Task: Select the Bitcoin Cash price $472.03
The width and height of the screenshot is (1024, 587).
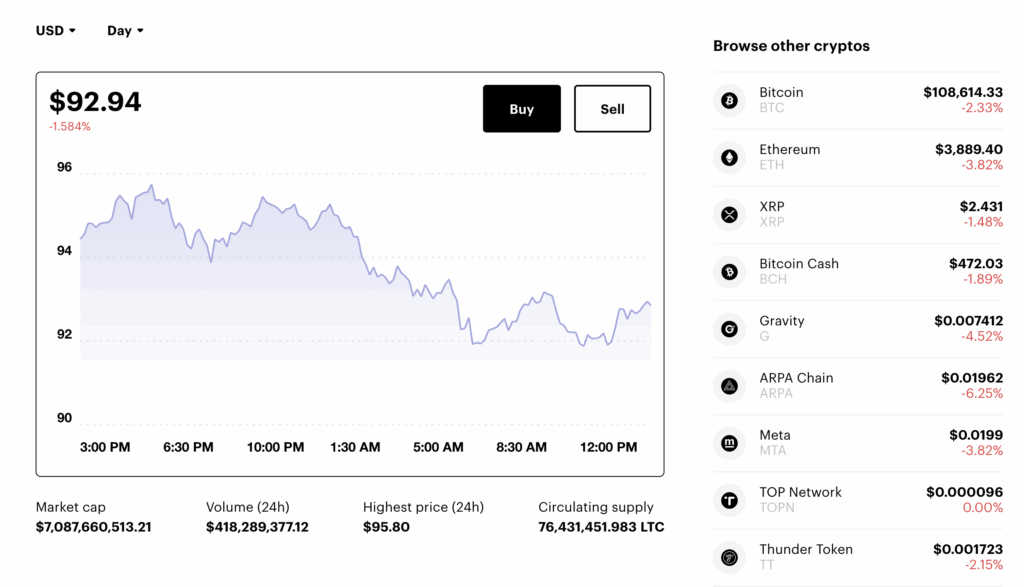Action: click(x=975, y=263)
